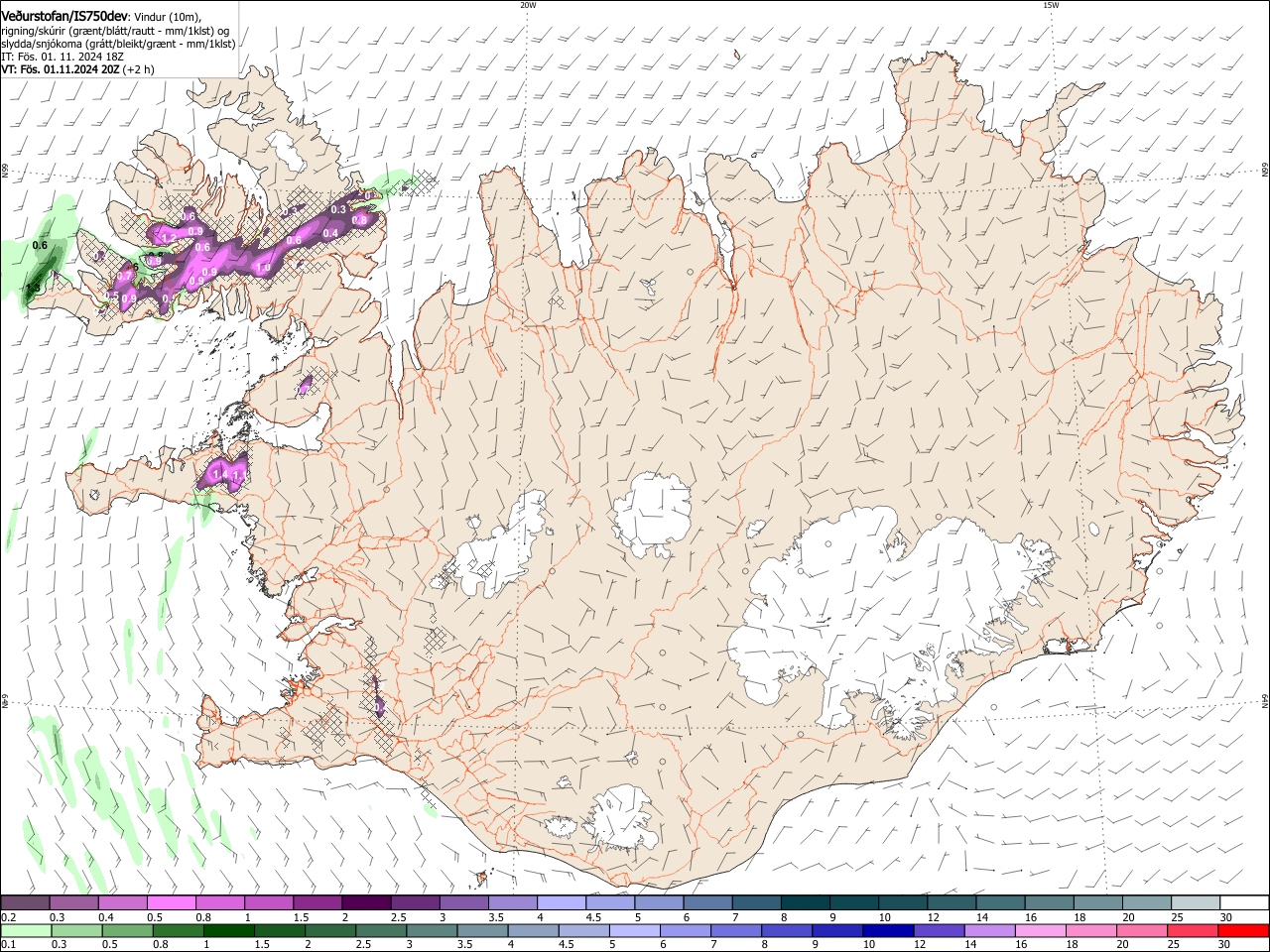
Task: Click the 'slydda/snjókoma' legend description line
Action: tap(117, 44)
